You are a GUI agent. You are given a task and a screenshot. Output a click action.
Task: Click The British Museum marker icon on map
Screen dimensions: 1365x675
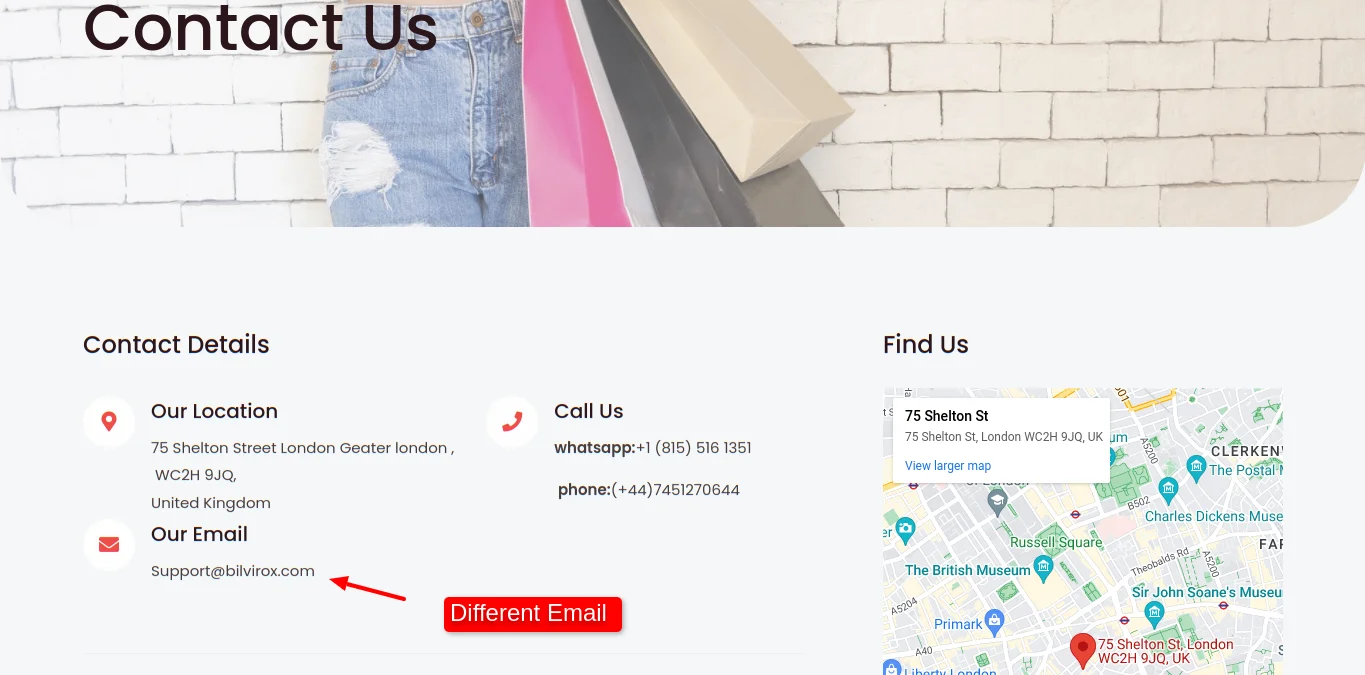click(x=1044, y=570)
